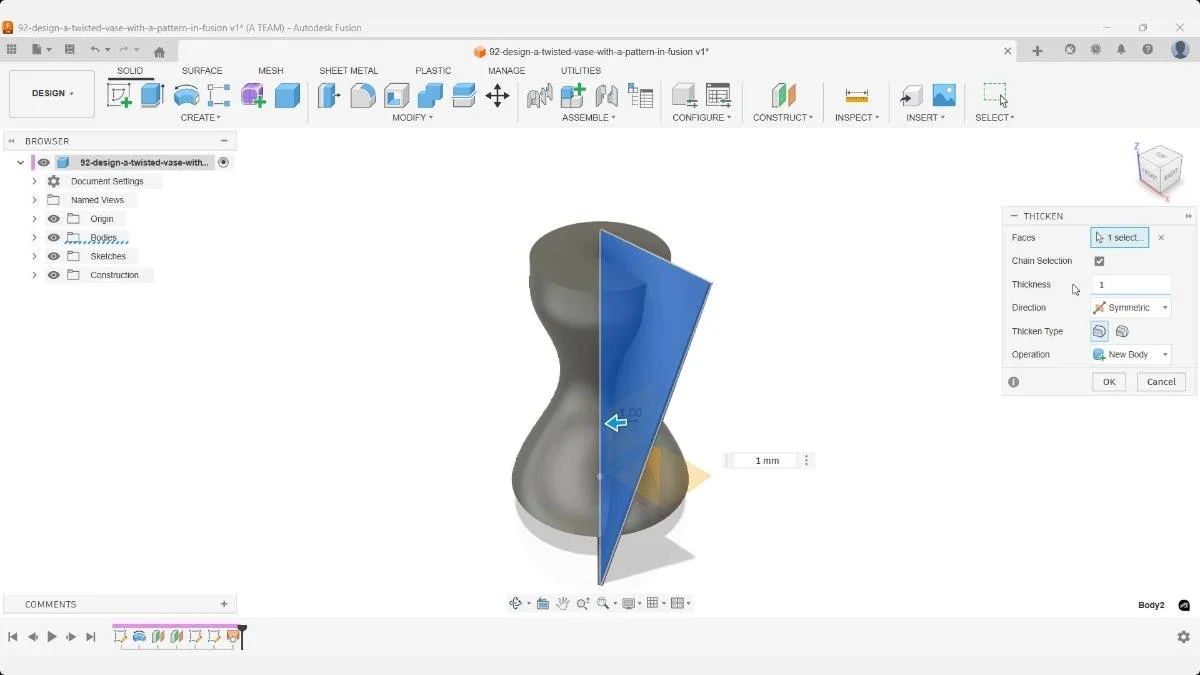Expand the Origin tree item
The image size is (1200, 675).
click(x=35, y=218)
